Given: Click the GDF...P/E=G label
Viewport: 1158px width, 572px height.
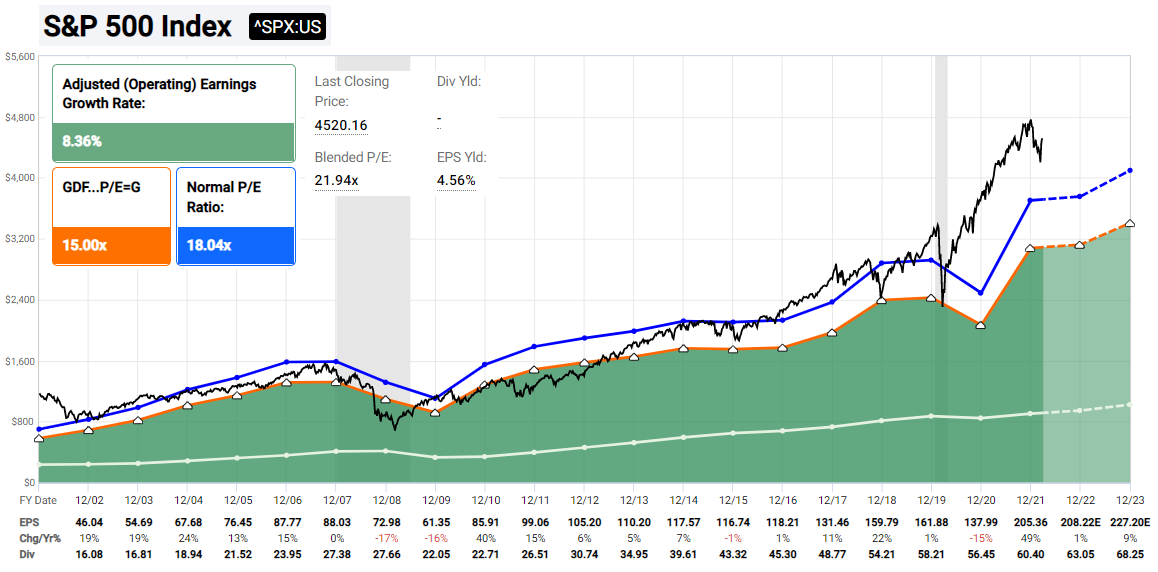Looking at the screenshot, I should point(101,187).
